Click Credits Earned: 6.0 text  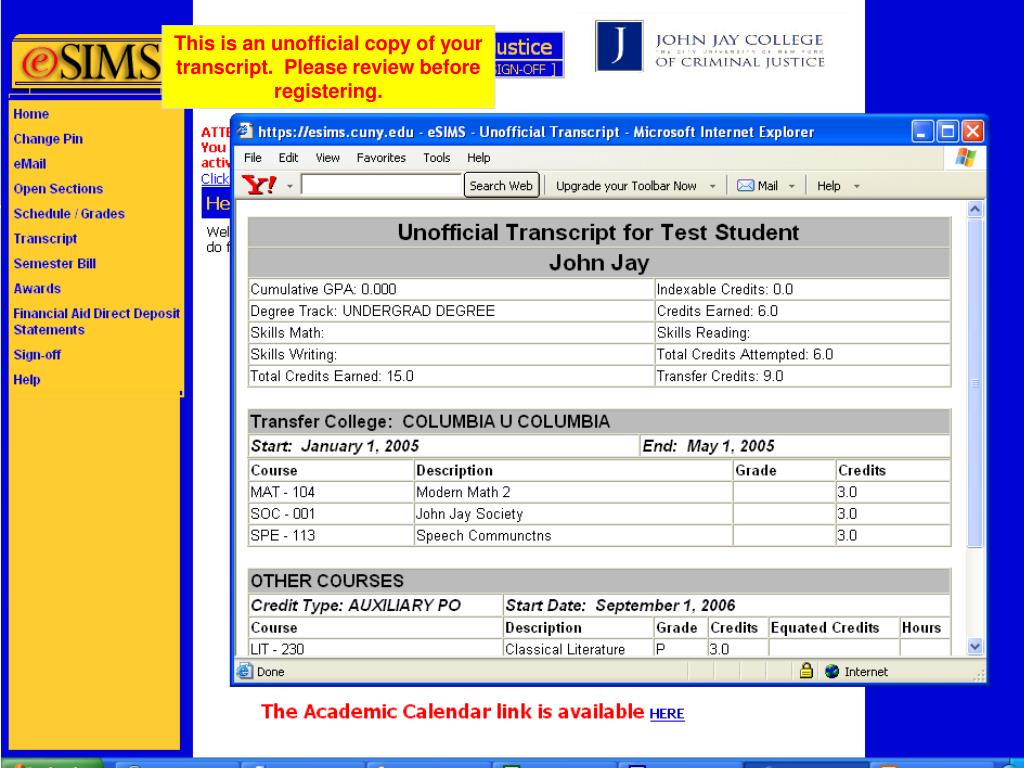[x=717, y=311]
